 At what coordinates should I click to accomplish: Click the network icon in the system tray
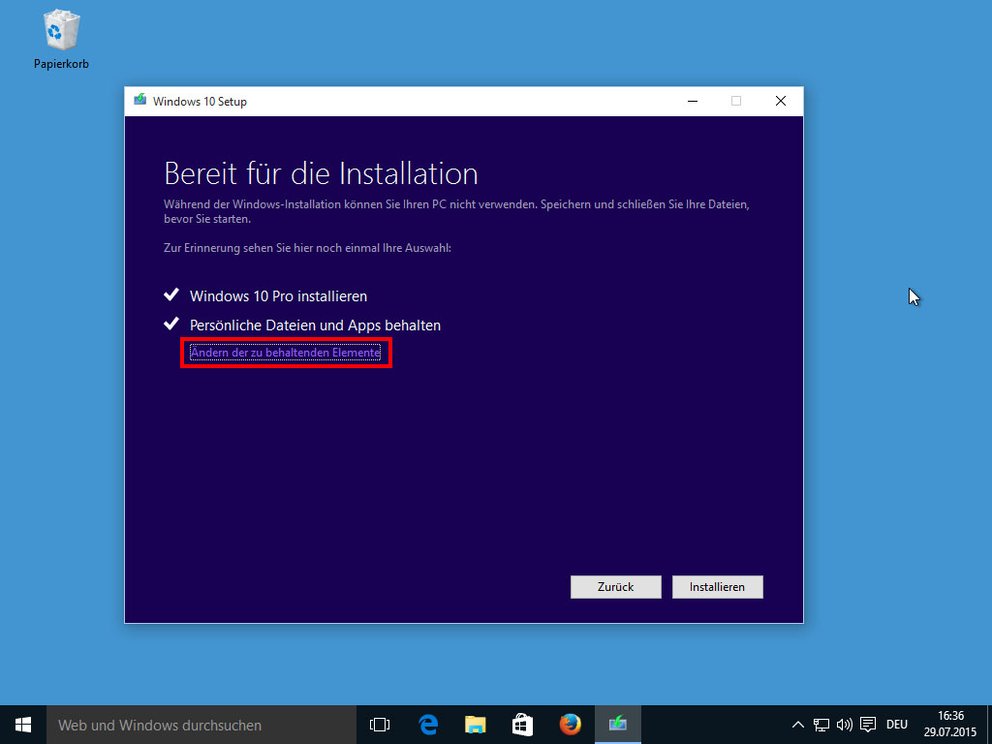click(820, 724)
